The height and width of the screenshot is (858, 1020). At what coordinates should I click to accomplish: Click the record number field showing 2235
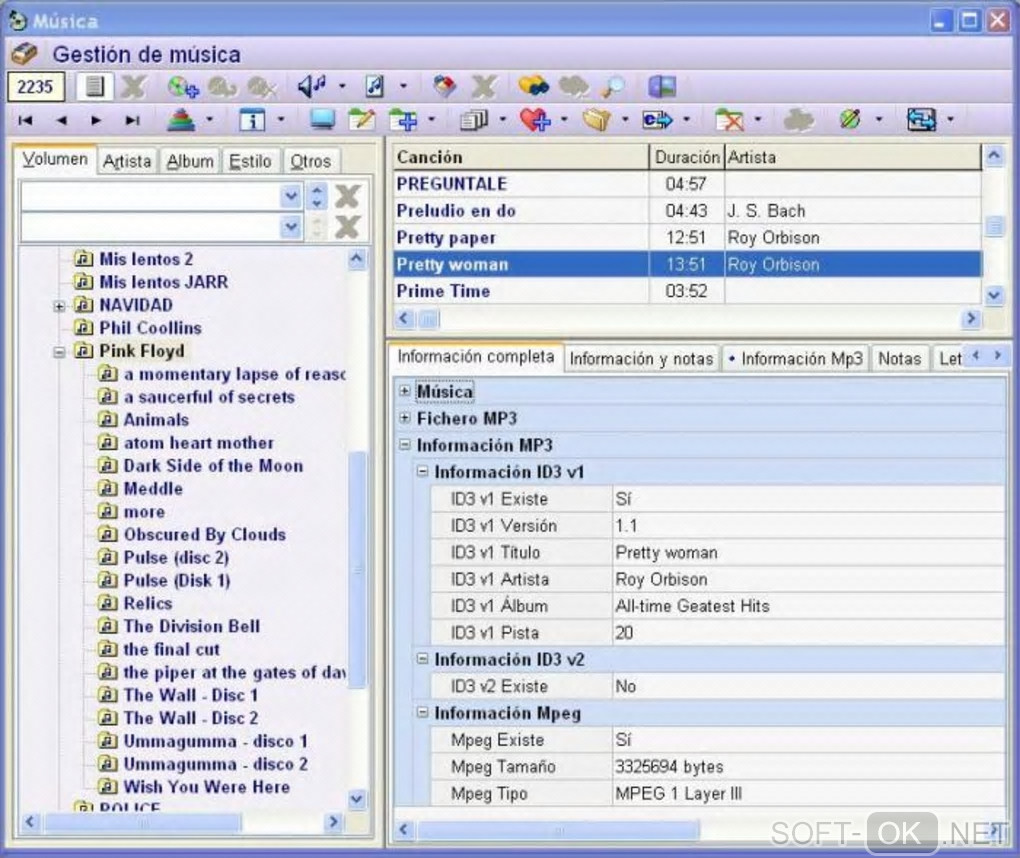pos(36,87)
